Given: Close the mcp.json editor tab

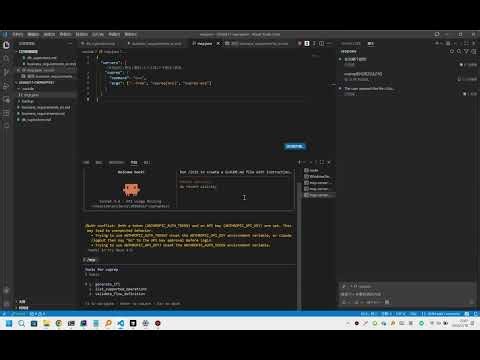Looking at the screenshot, I should 218,44.
